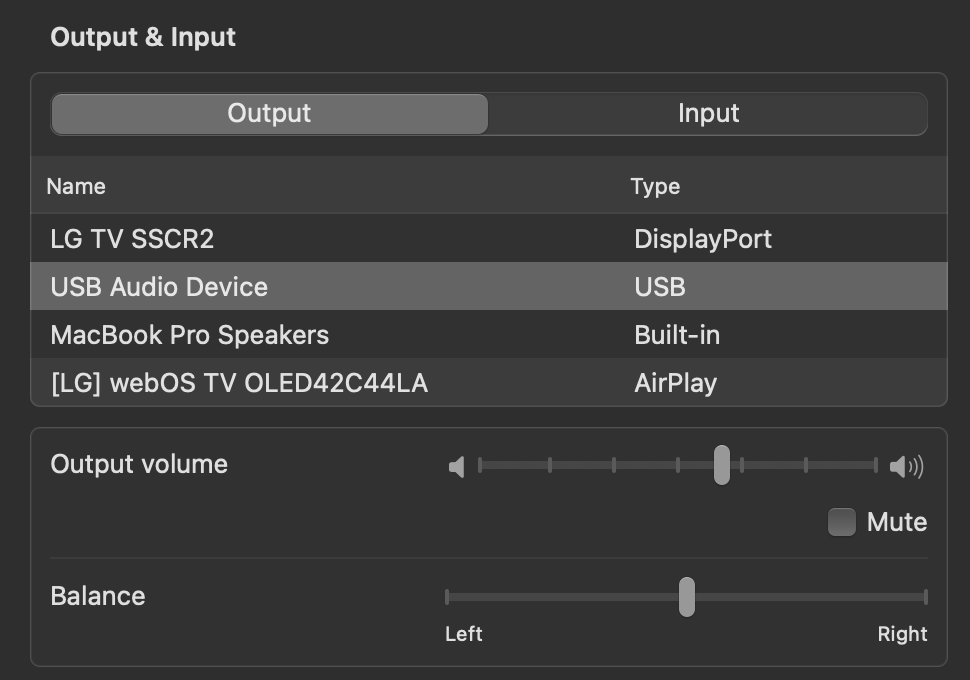Click the Built-in type cell
The image size is (970, 680).
(x=677, y=335)
